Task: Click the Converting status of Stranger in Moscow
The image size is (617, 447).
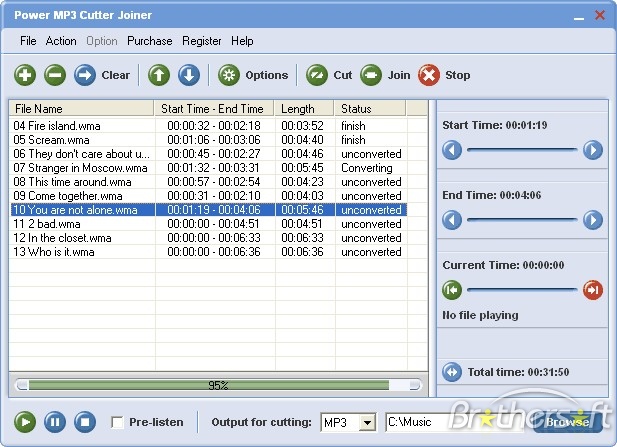Action: pos(367,168)
